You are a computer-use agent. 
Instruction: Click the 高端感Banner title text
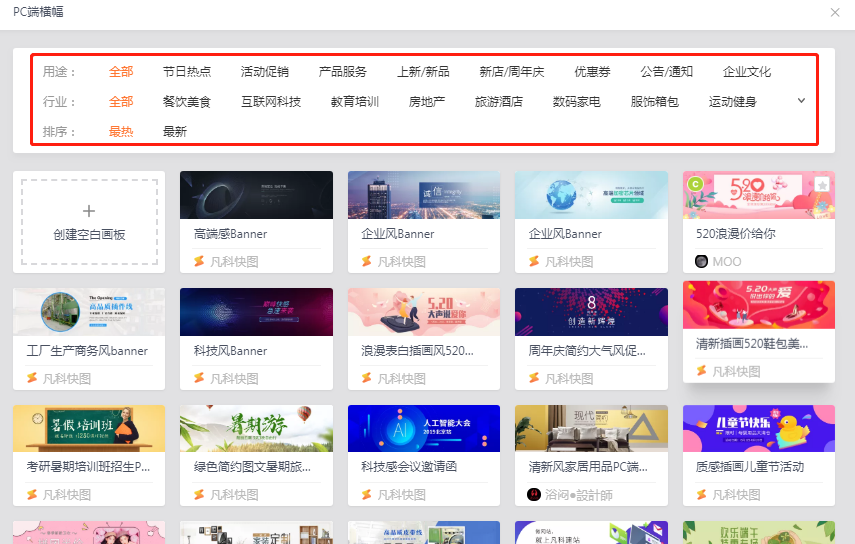click(231, 234)
